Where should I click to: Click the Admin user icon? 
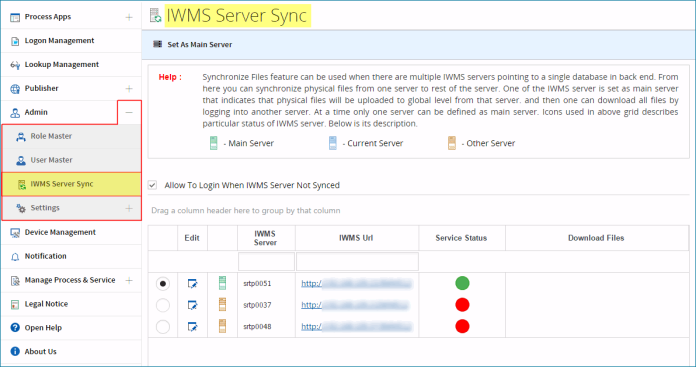15,113
